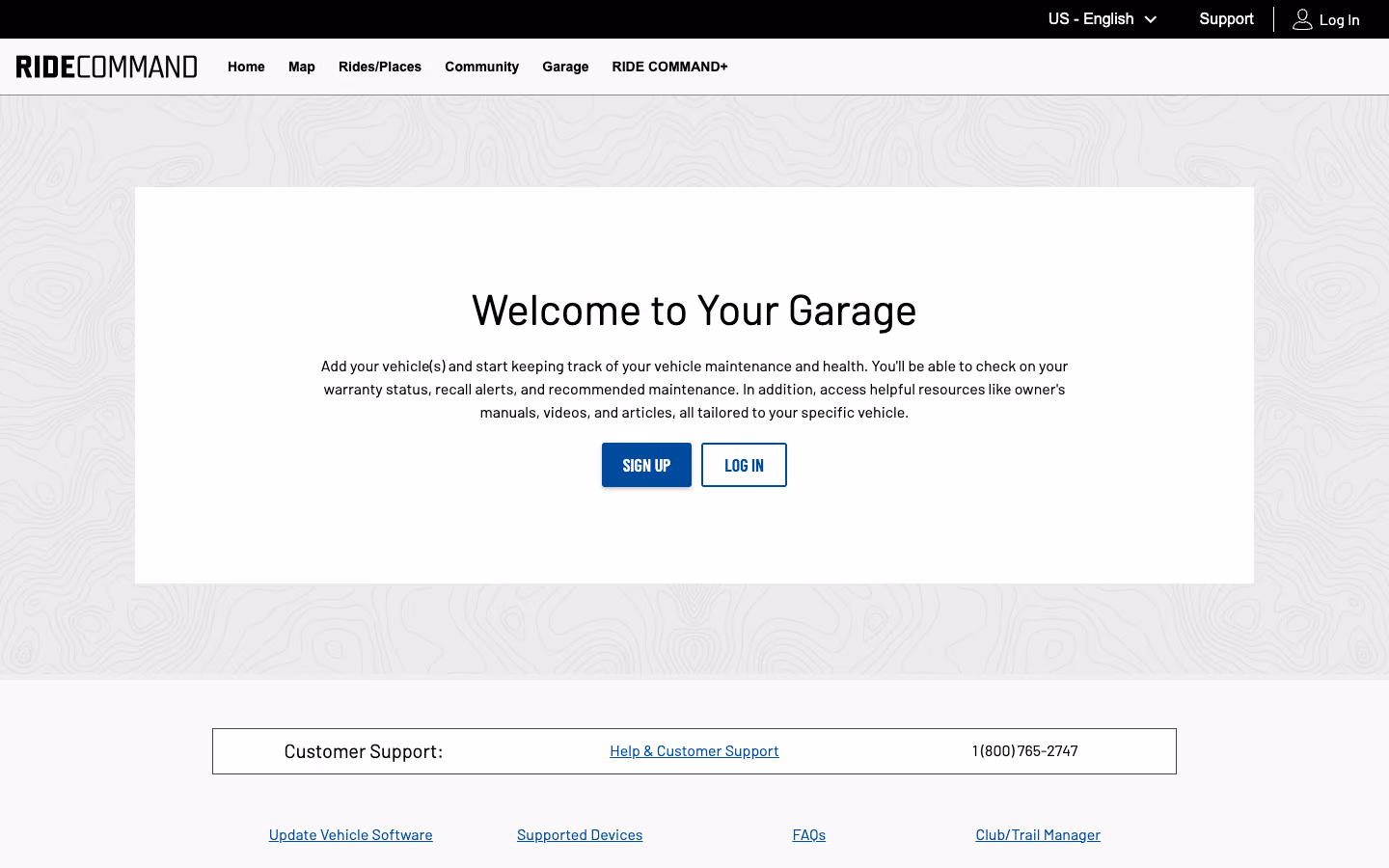Select the Community menu item

(481, 67)
